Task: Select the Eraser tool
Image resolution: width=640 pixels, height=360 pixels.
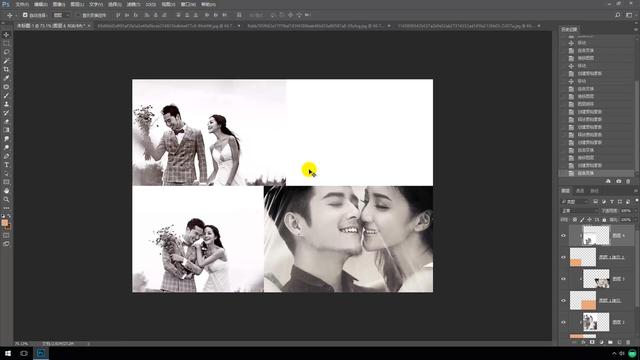Action: coord(6,122)
